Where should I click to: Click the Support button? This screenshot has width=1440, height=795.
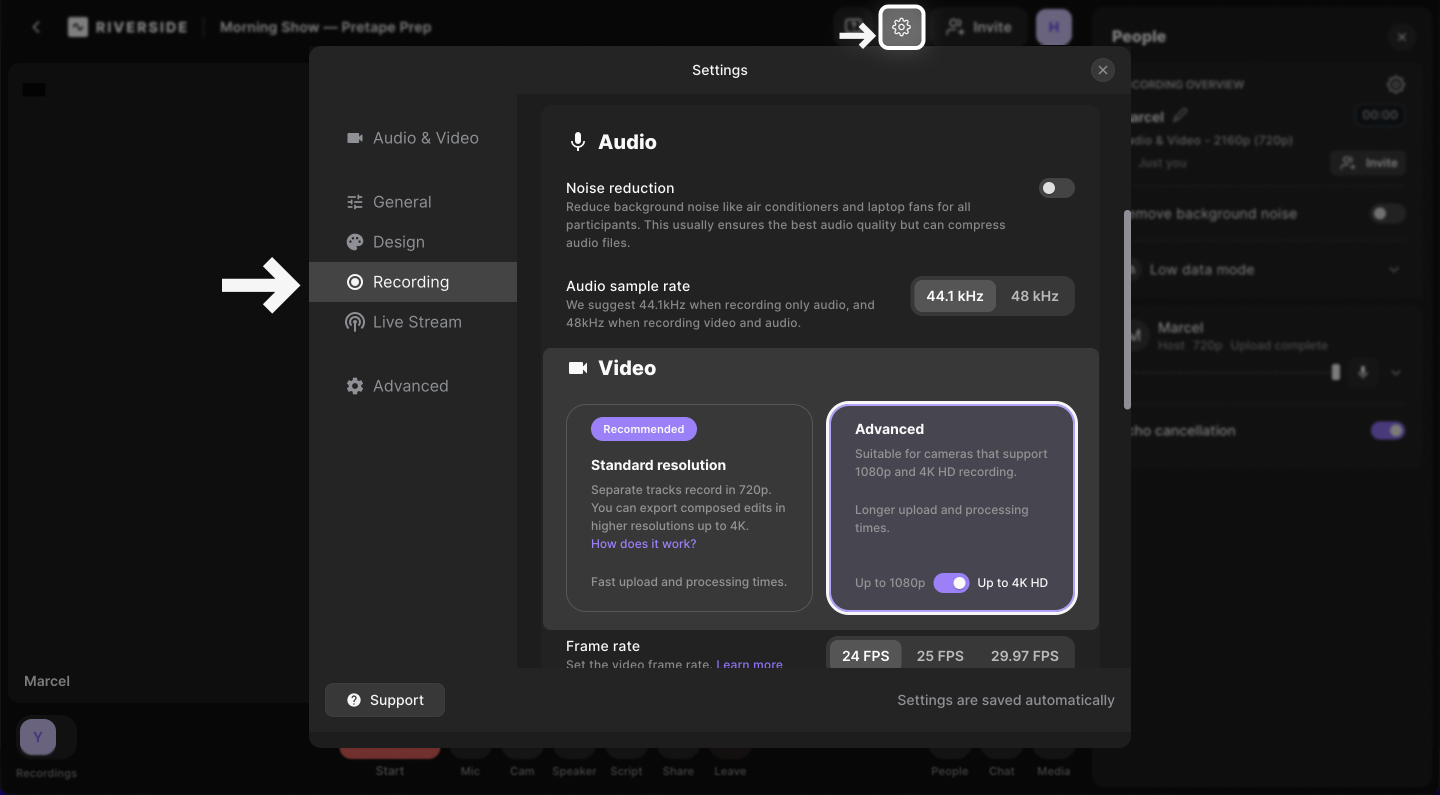click(385, 700)
